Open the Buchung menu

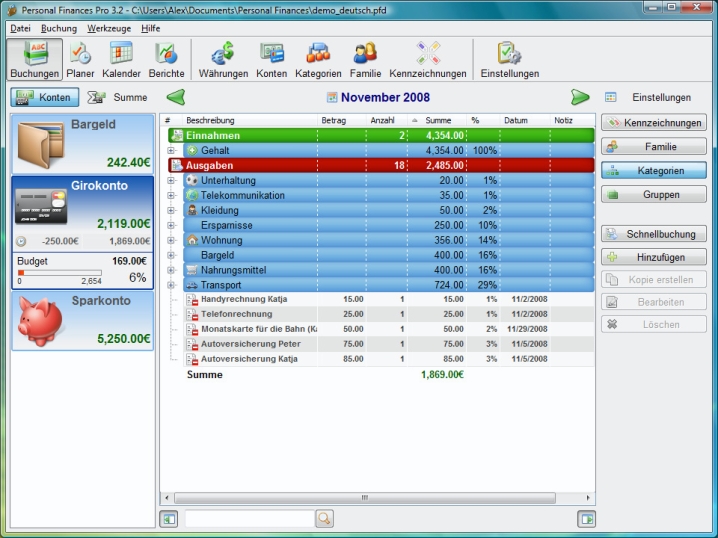point(59,28)
